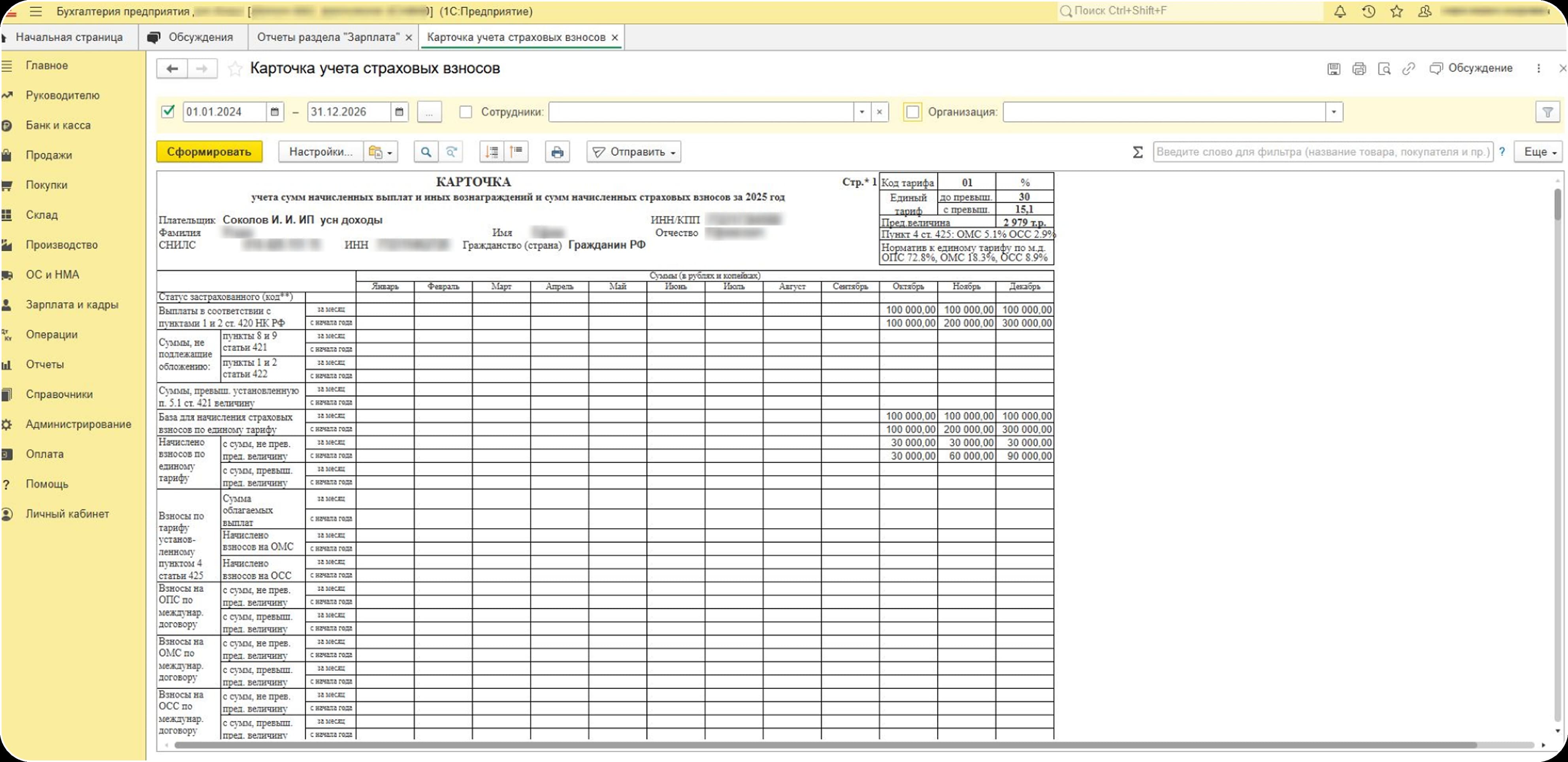Open report variants dropdown icon
This screenshot has width=1568, height=762.
[x=381, y=152]
